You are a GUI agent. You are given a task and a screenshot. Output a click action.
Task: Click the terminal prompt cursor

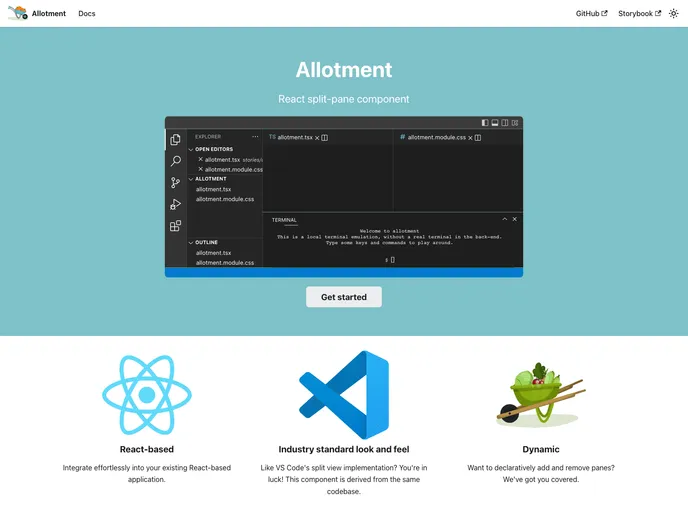click(x=392, y=260)
